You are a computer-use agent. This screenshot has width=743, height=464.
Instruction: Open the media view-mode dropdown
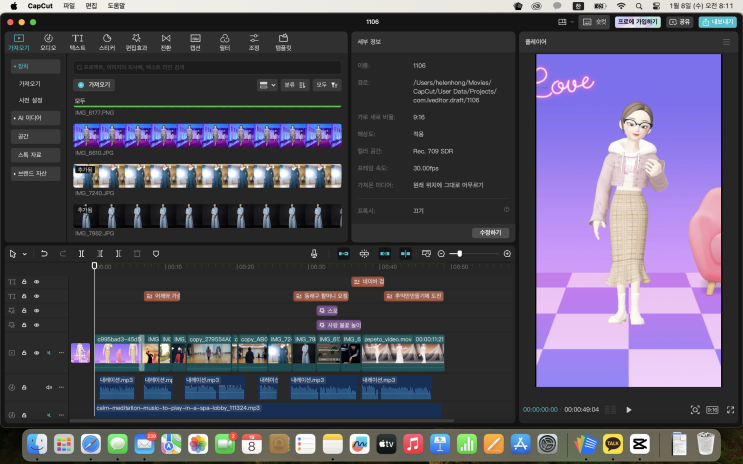tap(267, 85)
